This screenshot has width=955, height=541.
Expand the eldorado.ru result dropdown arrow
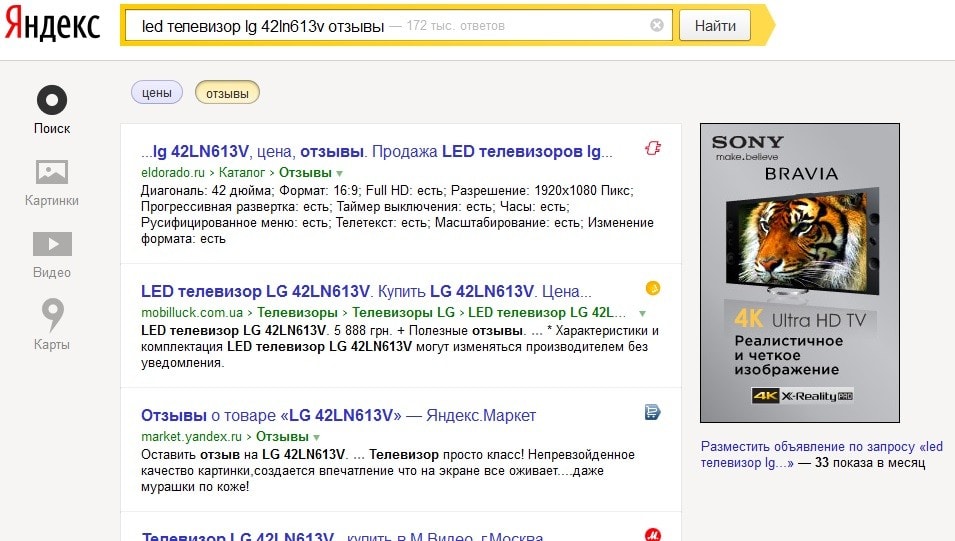coord(340,174)
